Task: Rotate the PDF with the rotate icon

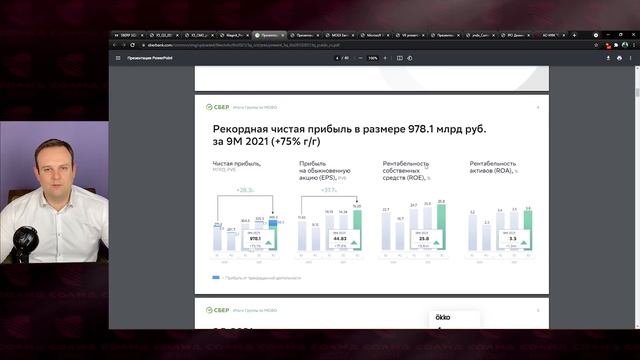Action: 410,58
